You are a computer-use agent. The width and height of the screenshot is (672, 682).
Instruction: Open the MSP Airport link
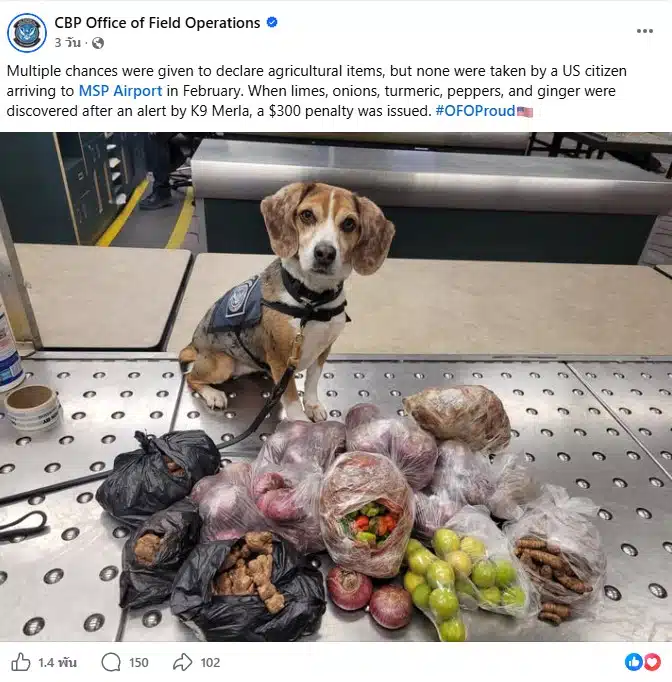tap(120, 91)
